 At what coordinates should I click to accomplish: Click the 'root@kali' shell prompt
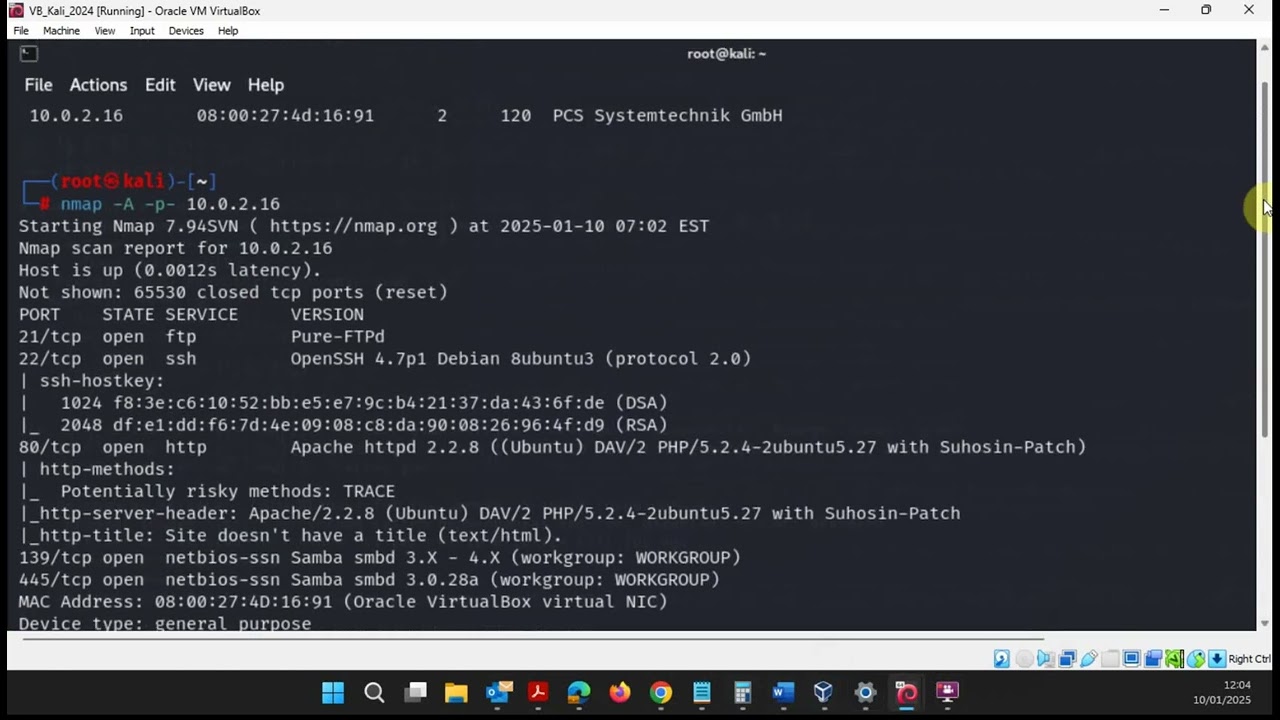112,181
